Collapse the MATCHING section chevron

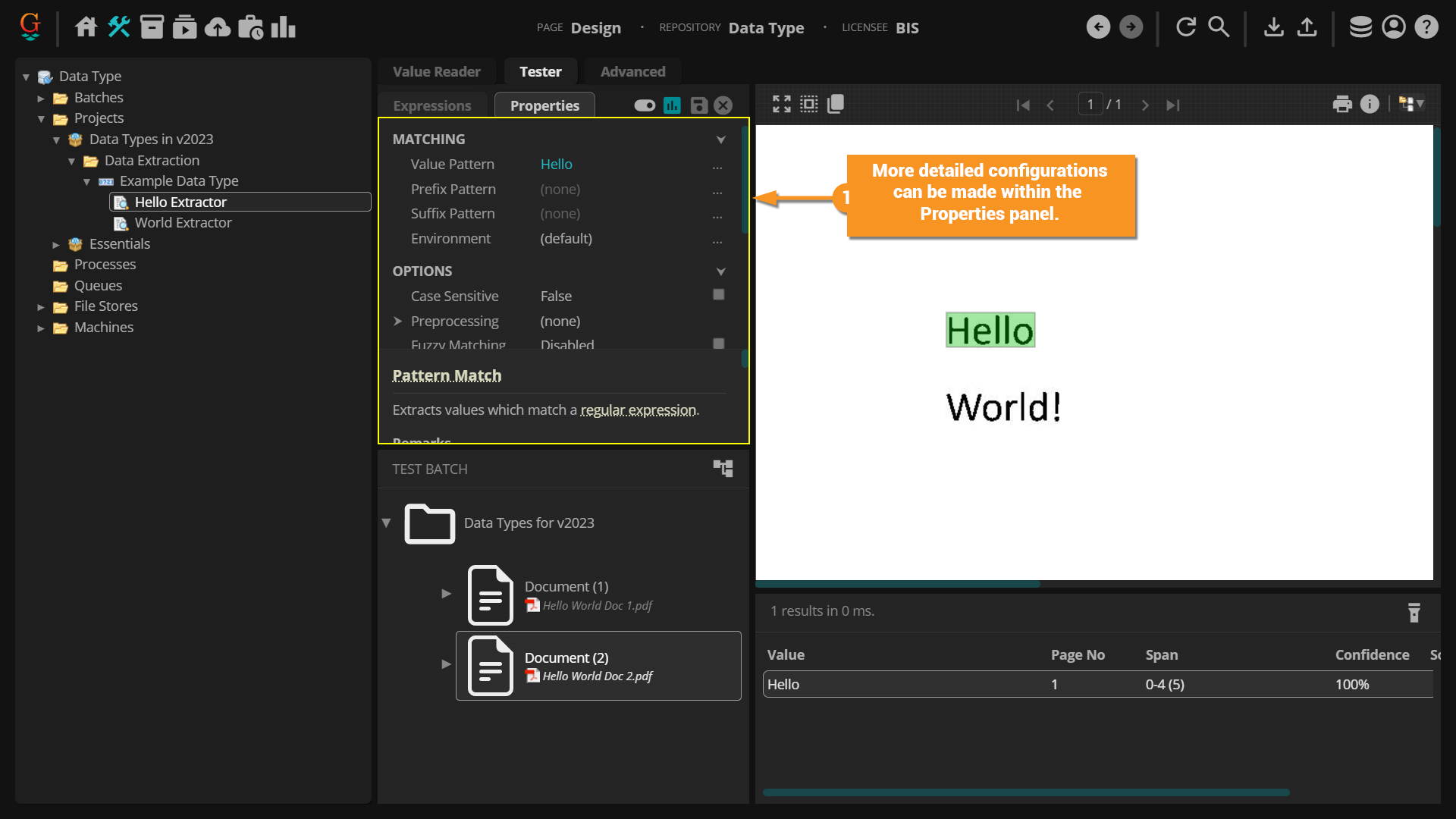(720, 140)
